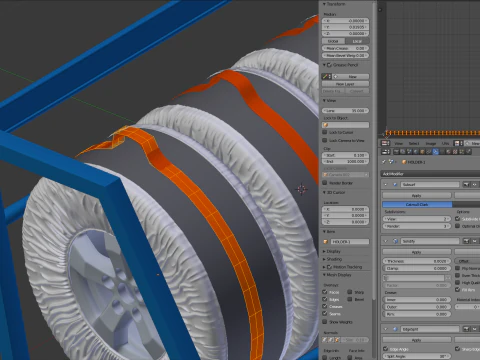Image resolution: width=480 pixels, height=360 pixels.
Task: Expand the Motion Tracking panel
Action: coord(324,267)
